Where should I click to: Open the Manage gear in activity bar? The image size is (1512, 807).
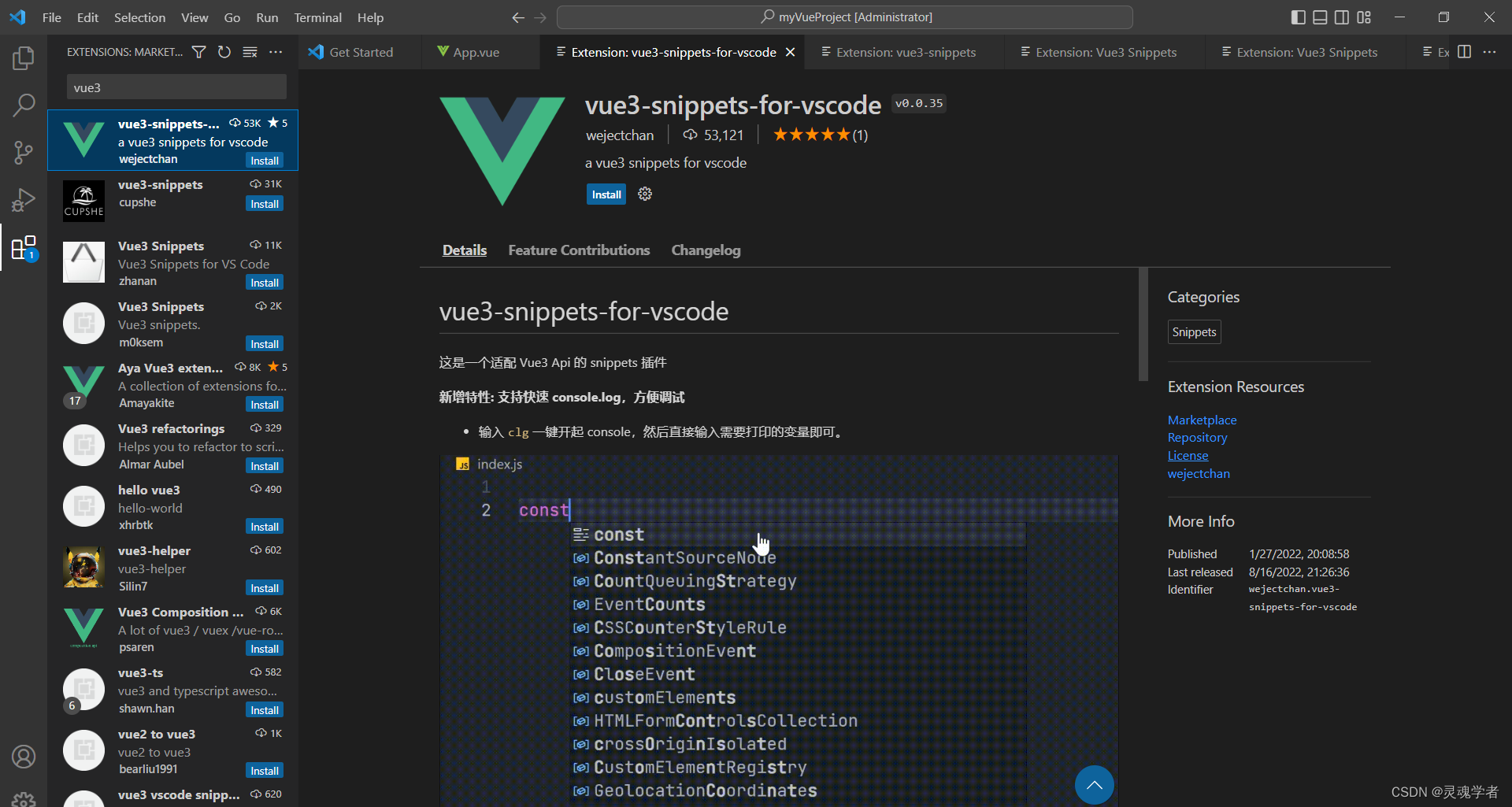pos(24,798)
